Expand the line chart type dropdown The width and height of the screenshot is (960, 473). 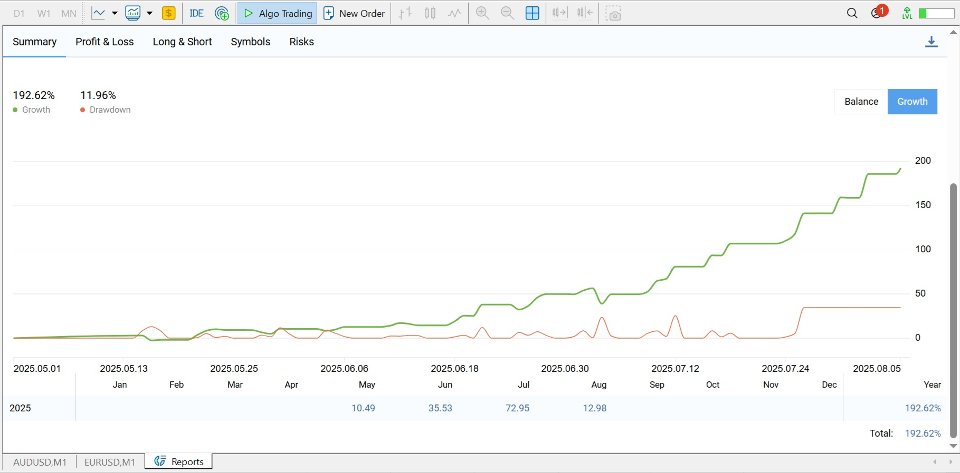[115, 14]
